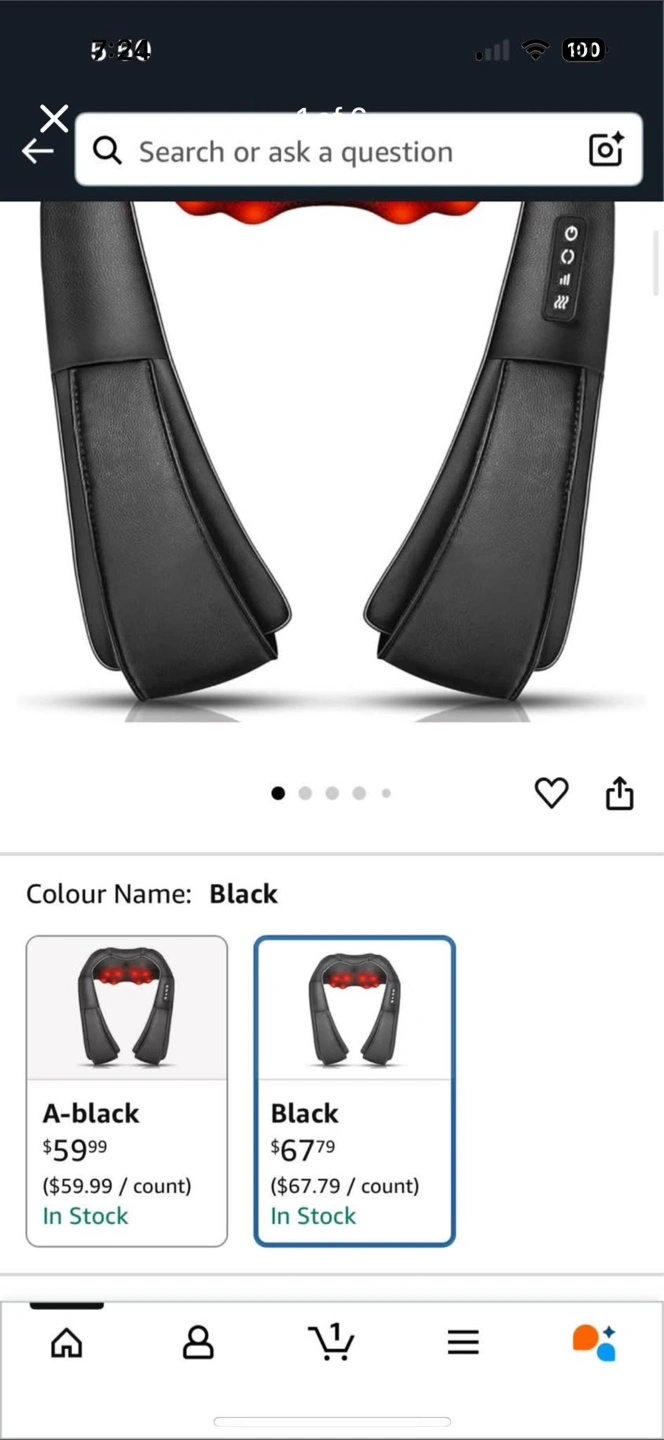This screenshot has height=1440, width=664.
Task: Tap the main massager product image
Action: click(330, 462)
